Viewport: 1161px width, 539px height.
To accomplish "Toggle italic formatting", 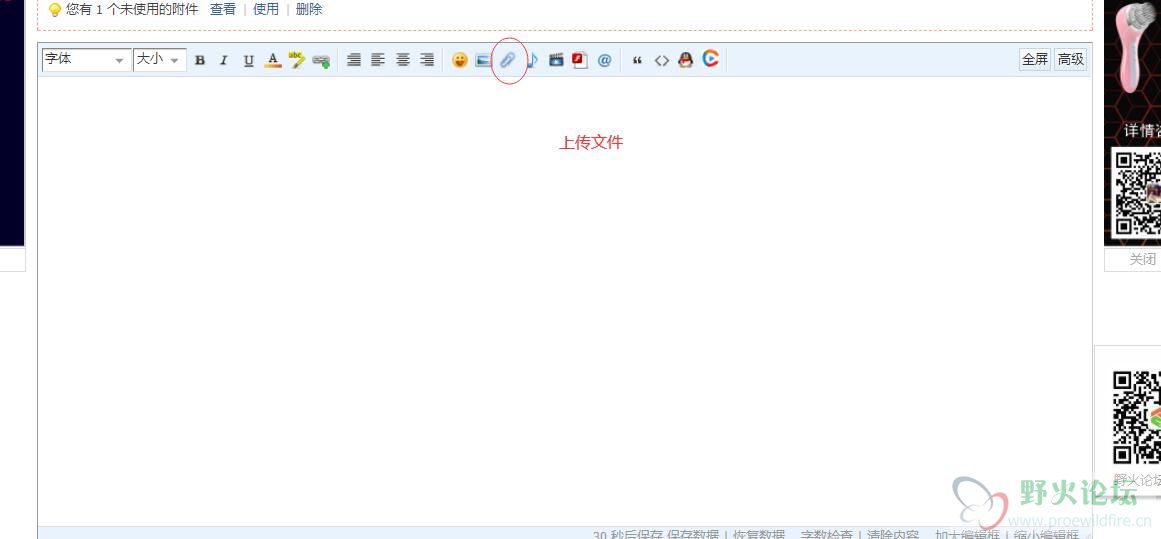I will tap(224, 61).
